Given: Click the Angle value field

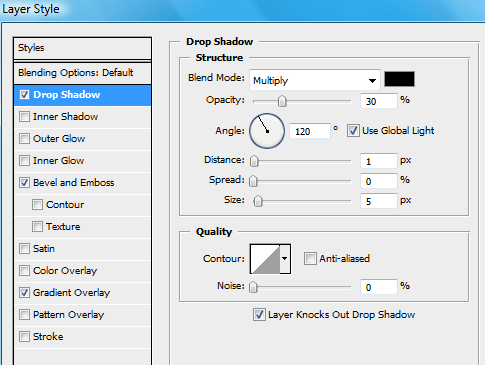Looking at the screenshot, I should click(x=310, y=131).
